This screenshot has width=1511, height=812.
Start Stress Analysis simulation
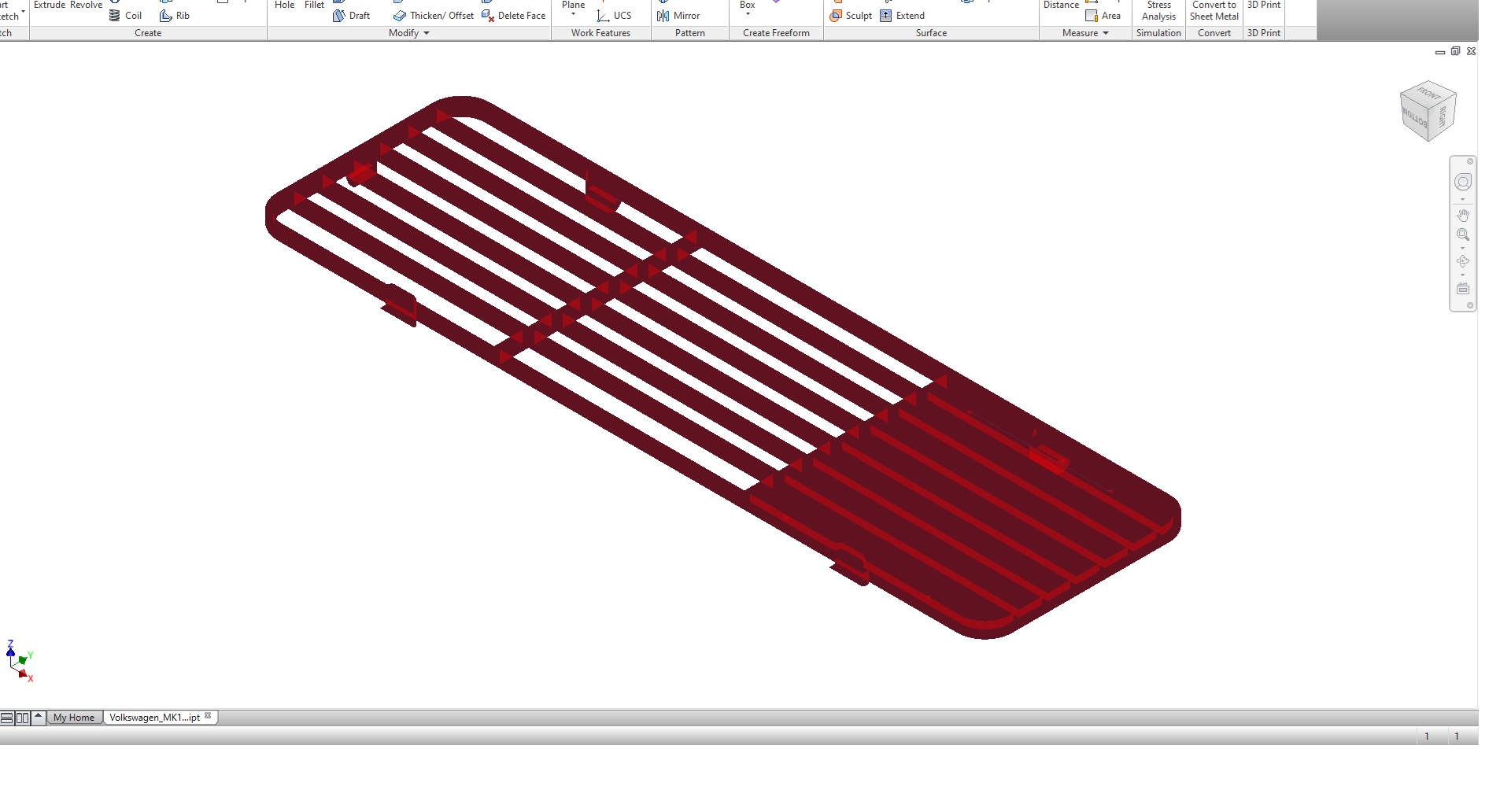pos(1158,11)
